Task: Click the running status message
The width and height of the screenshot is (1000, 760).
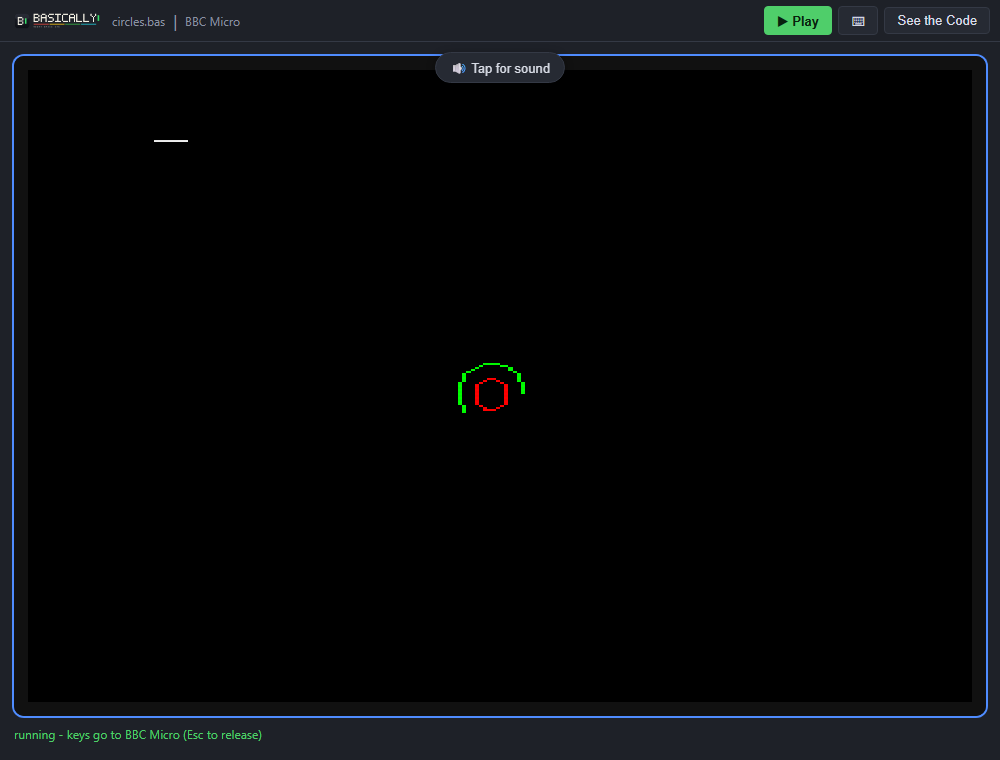Action: pos(138,734)
